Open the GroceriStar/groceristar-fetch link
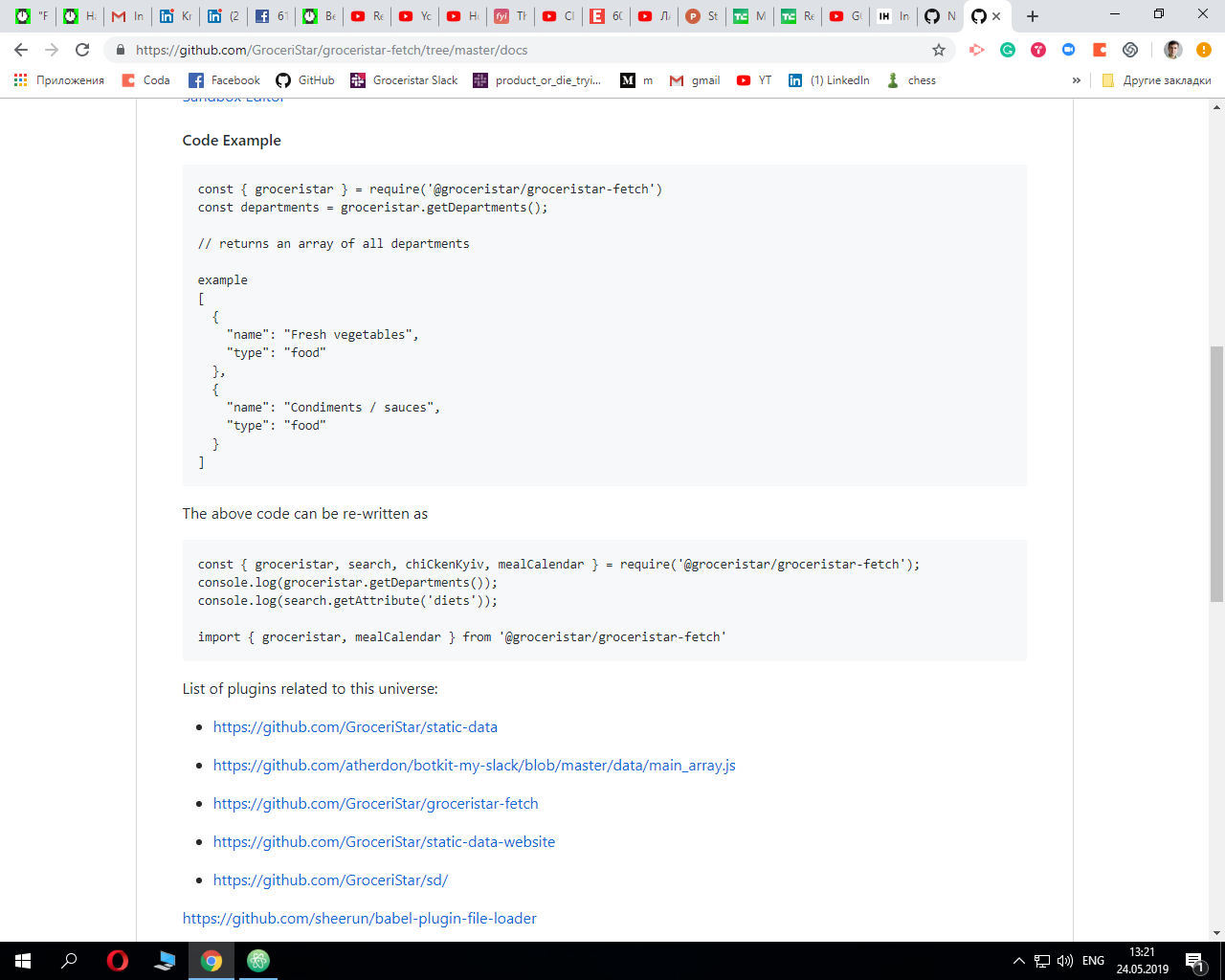Screen dimensions: 1225x980 [376, 803]
